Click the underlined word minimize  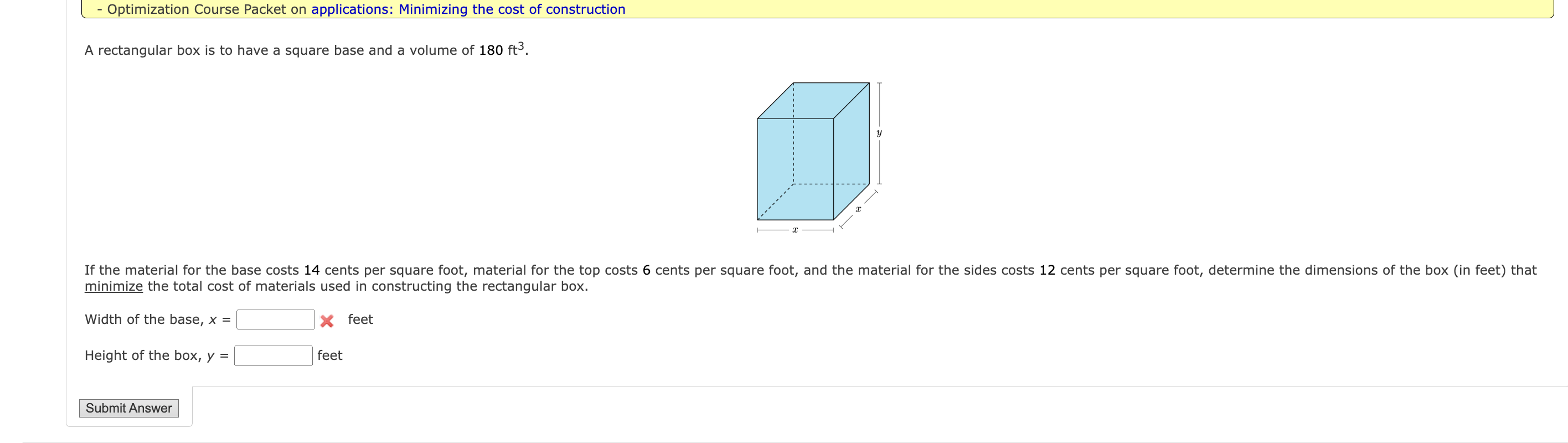coord(113,286)
